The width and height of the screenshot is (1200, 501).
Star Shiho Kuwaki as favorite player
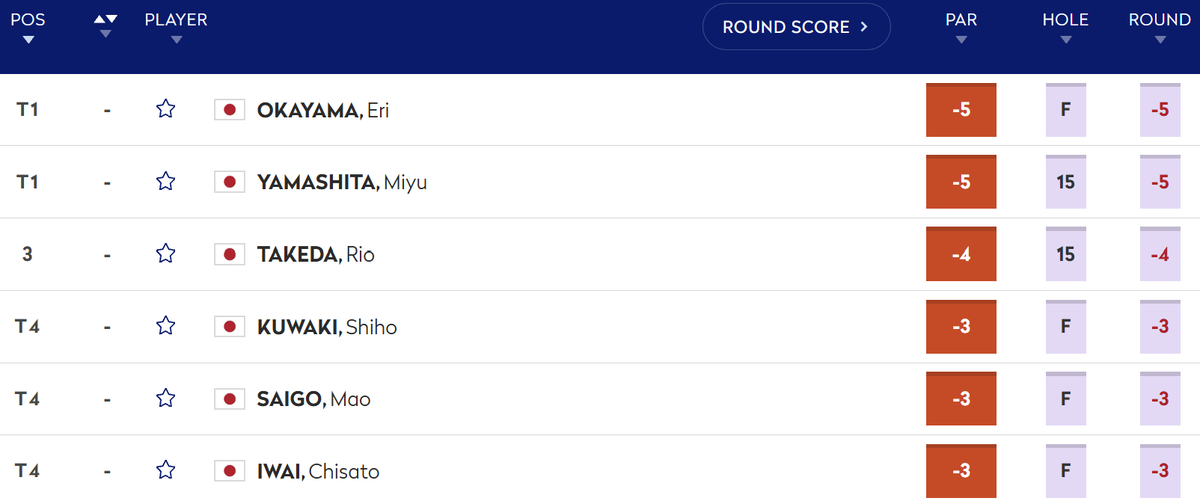tap(166, 326)
